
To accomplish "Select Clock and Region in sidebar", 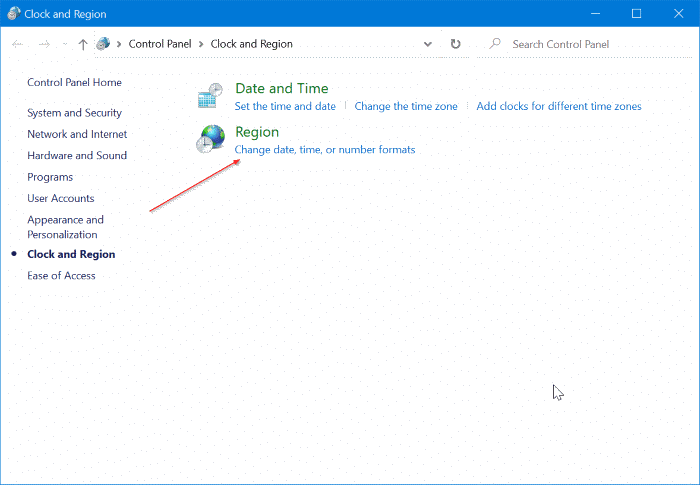I will tap(71, 254).
